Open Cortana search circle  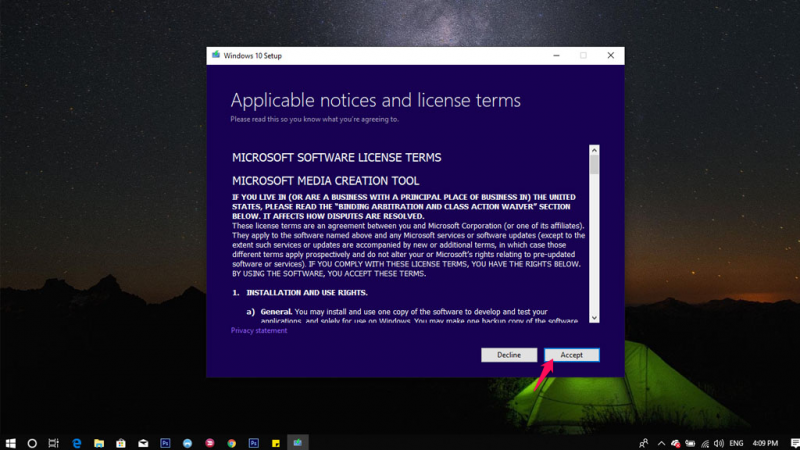tap(32, 442)
